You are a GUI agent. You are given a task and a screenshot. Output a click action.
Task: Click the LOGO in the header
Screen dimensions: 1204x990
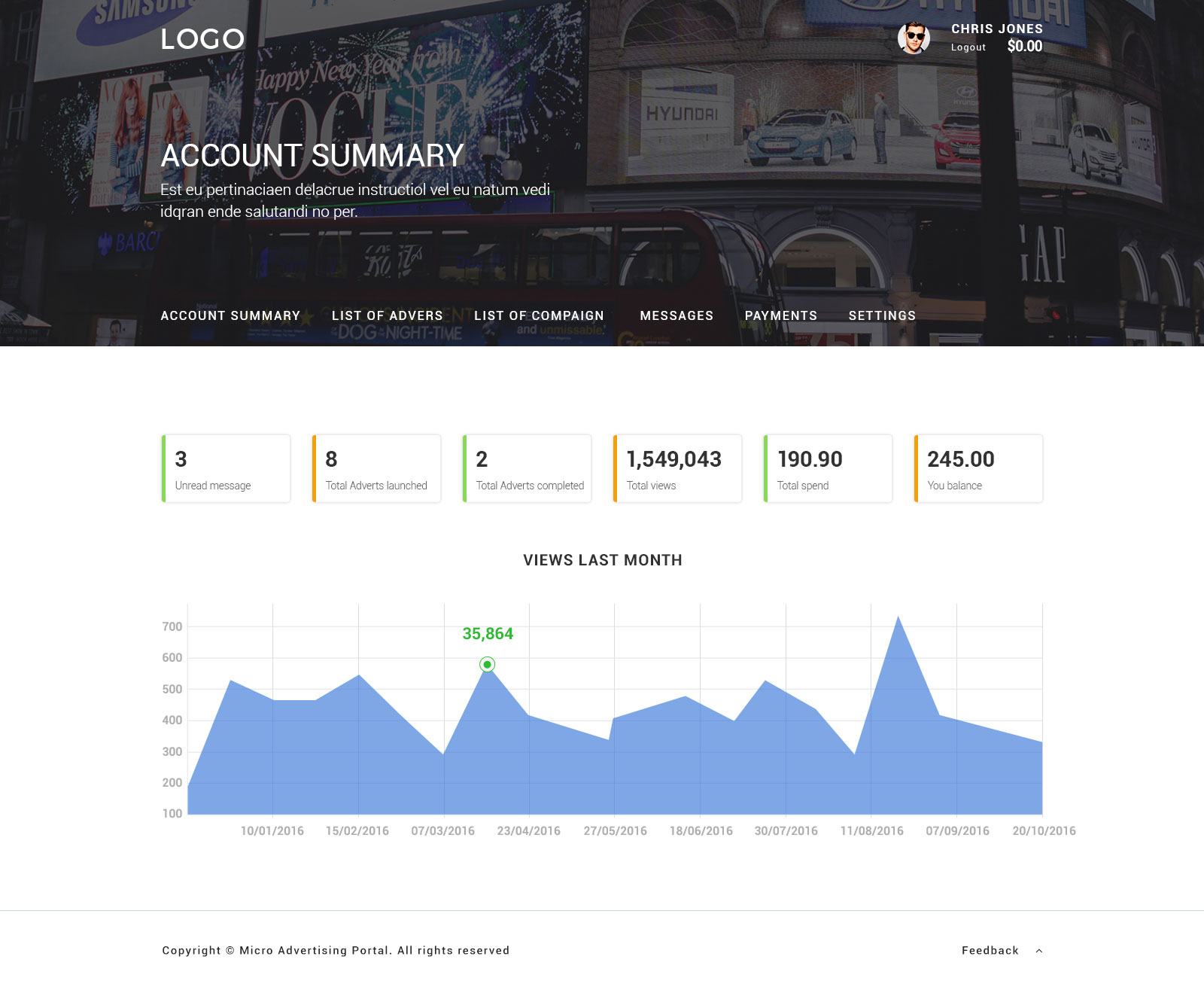202,38
